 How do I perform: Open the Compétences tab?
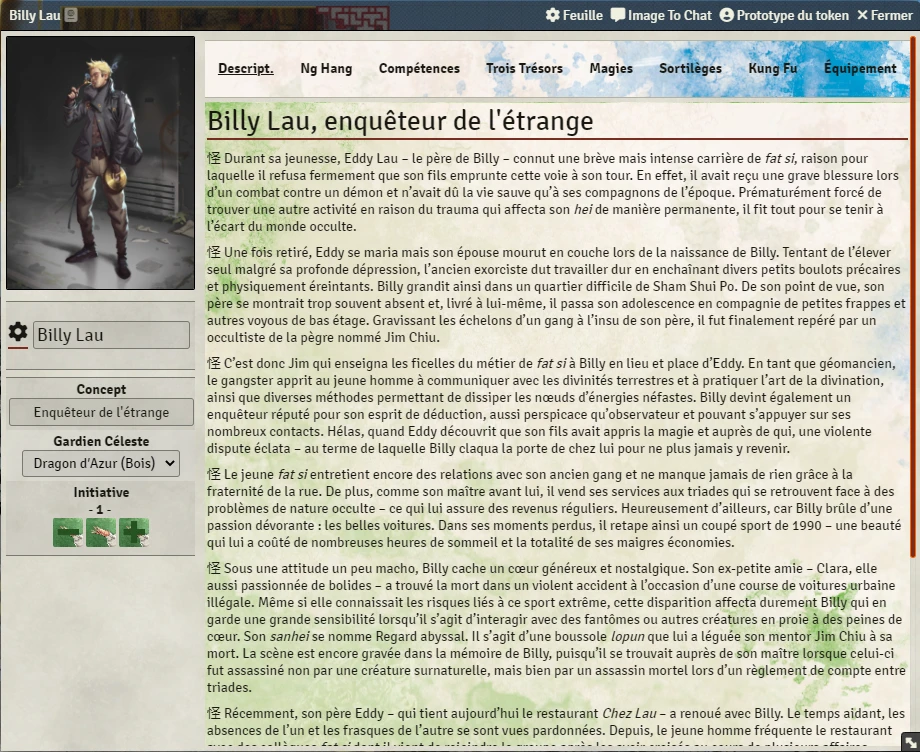pos(419,69)
